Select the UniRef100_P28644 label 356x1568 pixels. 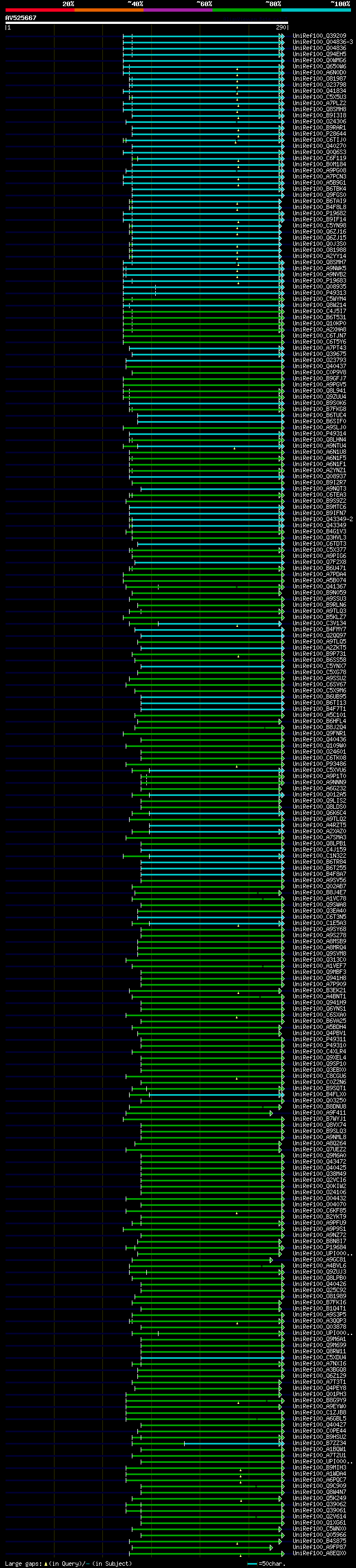(x=319, y=134)
